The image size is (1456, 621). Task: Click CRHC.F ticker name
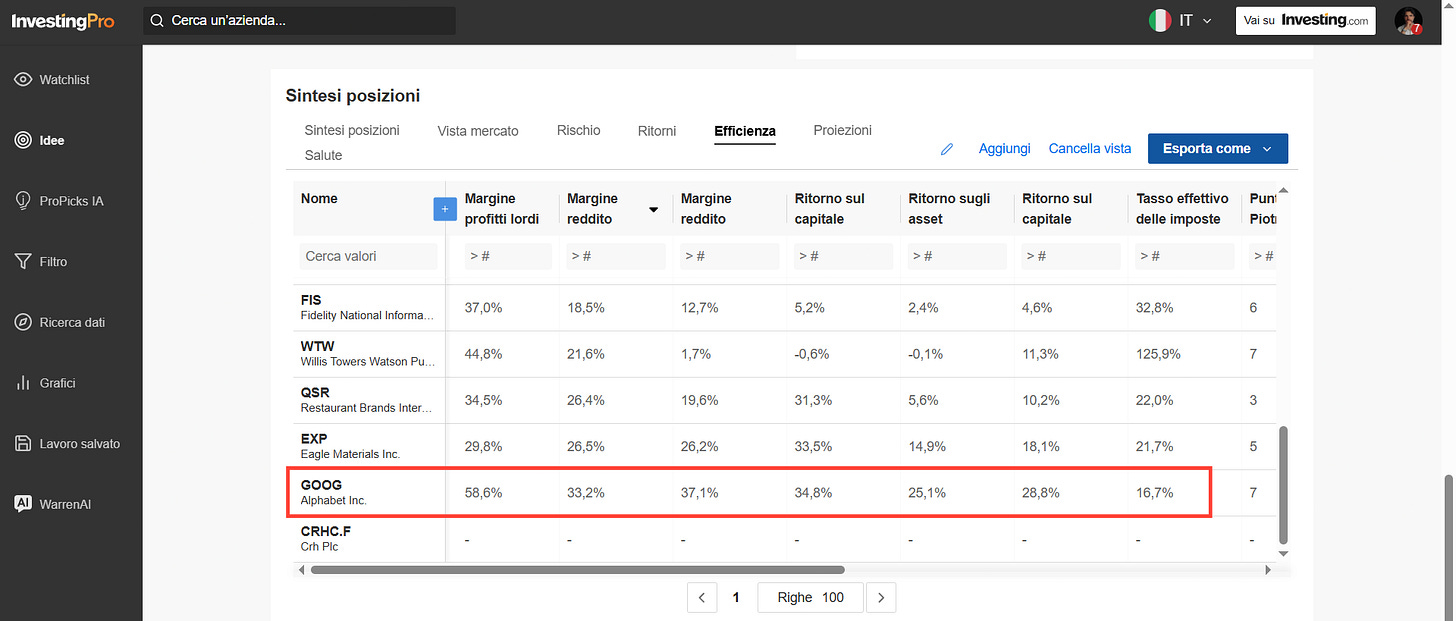click(x=326, y=530)
